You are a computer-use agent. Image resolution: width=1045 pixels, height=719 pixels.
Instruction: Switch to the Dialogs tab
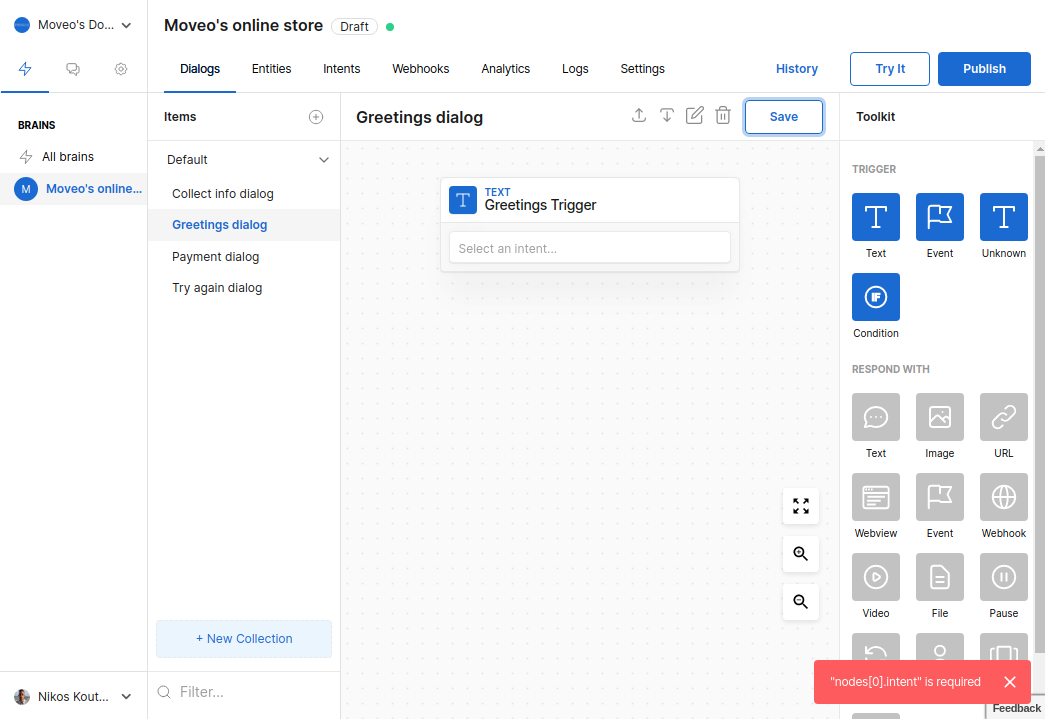[200, 69]
